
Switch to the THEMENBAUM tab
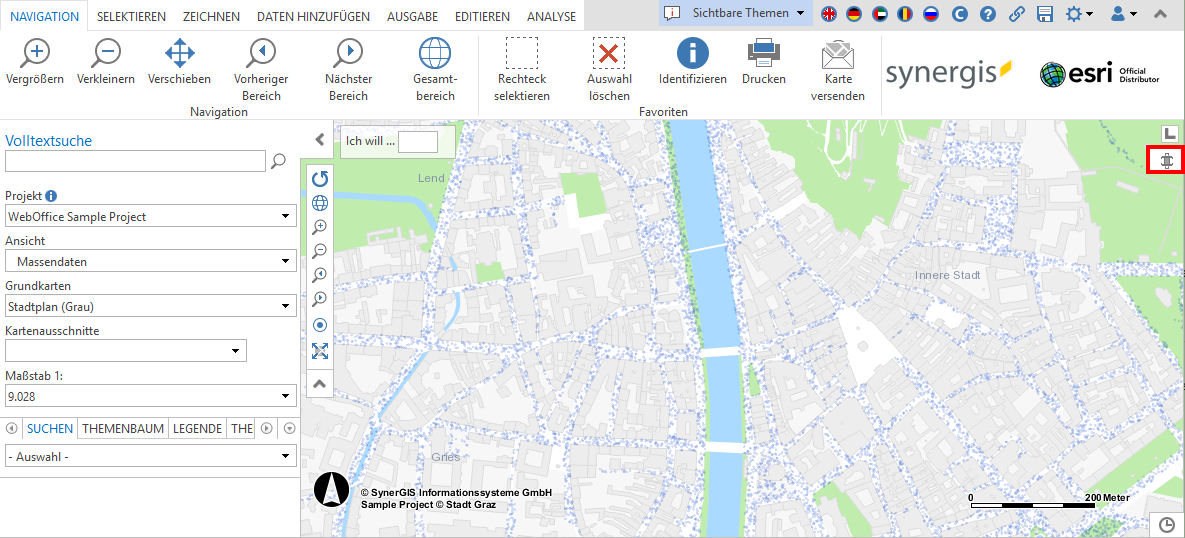click(x=123, y=428)
